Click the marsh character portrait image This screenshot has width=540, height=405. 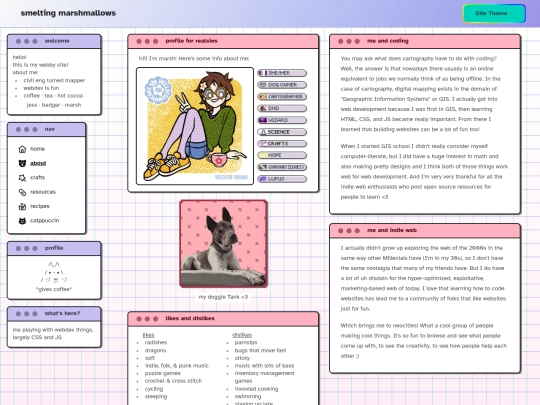(x=195, y=126)
